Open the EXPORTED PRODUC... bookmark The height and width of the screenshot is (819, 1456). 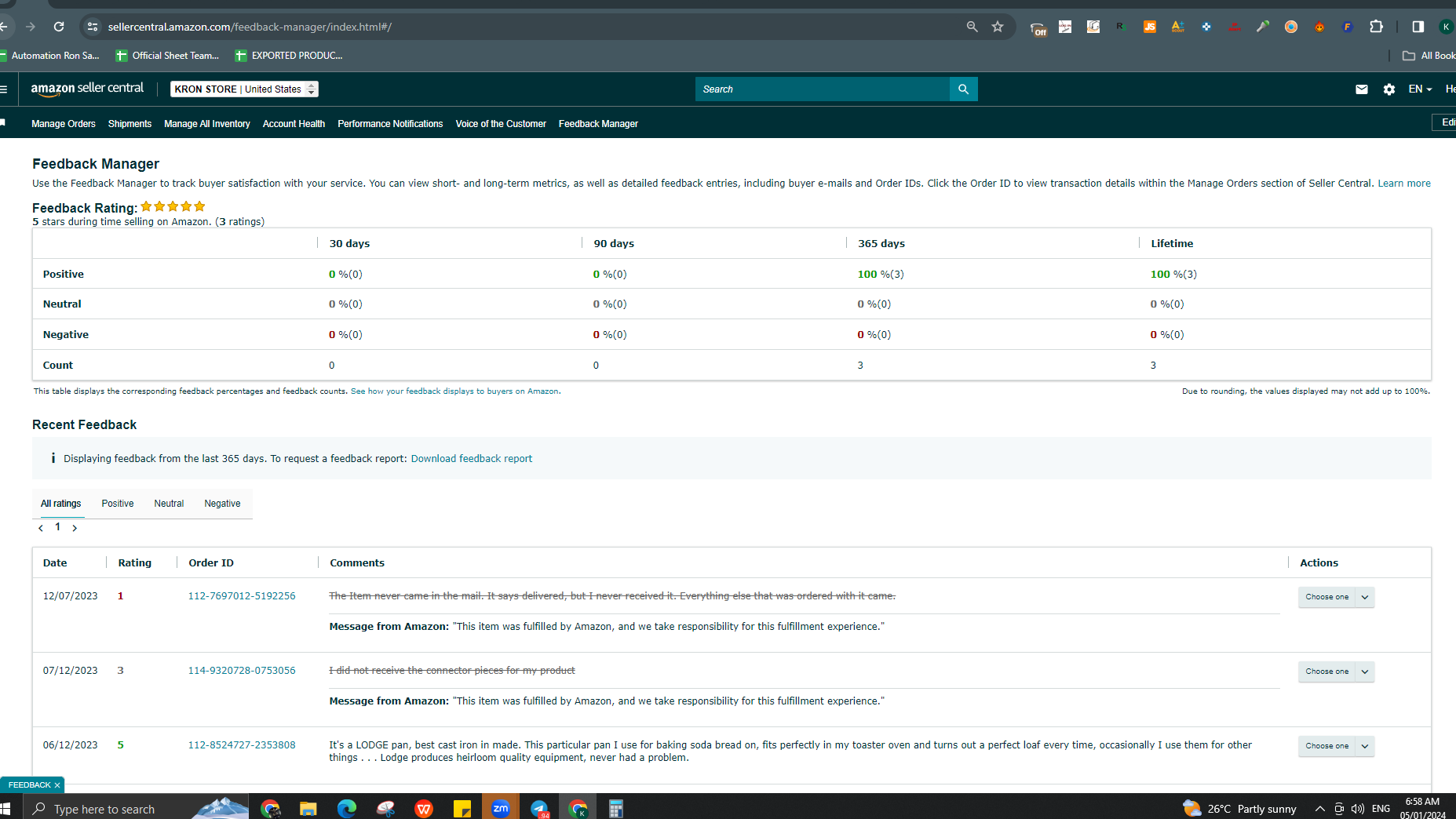click(289, 56)
